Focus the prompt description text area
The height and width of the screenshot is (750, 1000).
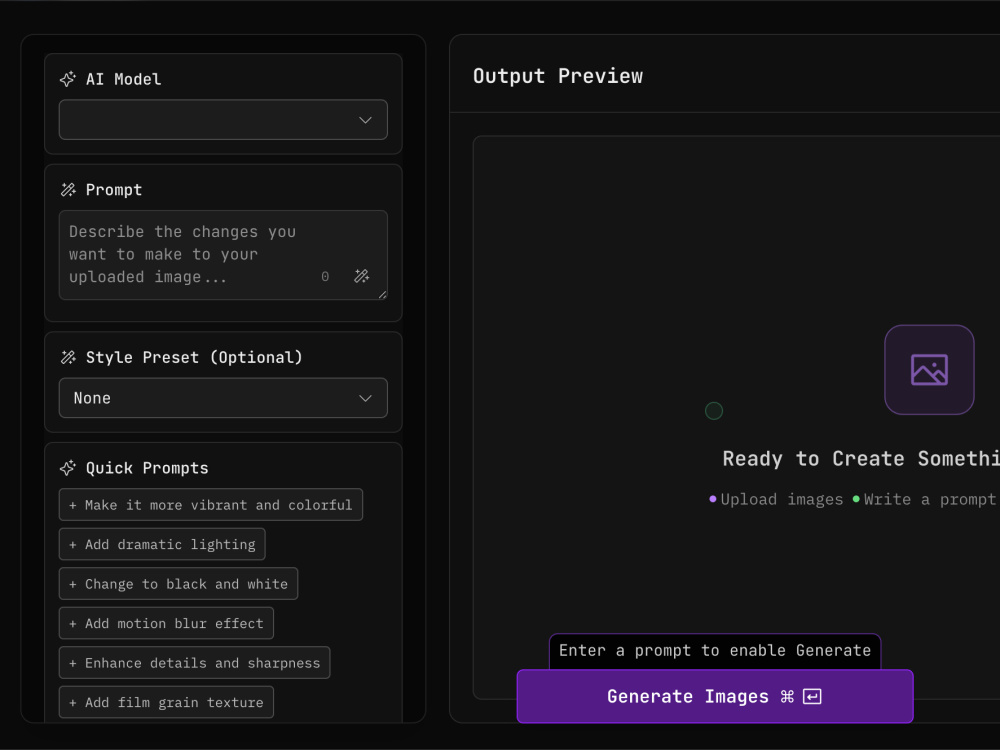pos(223,255)
